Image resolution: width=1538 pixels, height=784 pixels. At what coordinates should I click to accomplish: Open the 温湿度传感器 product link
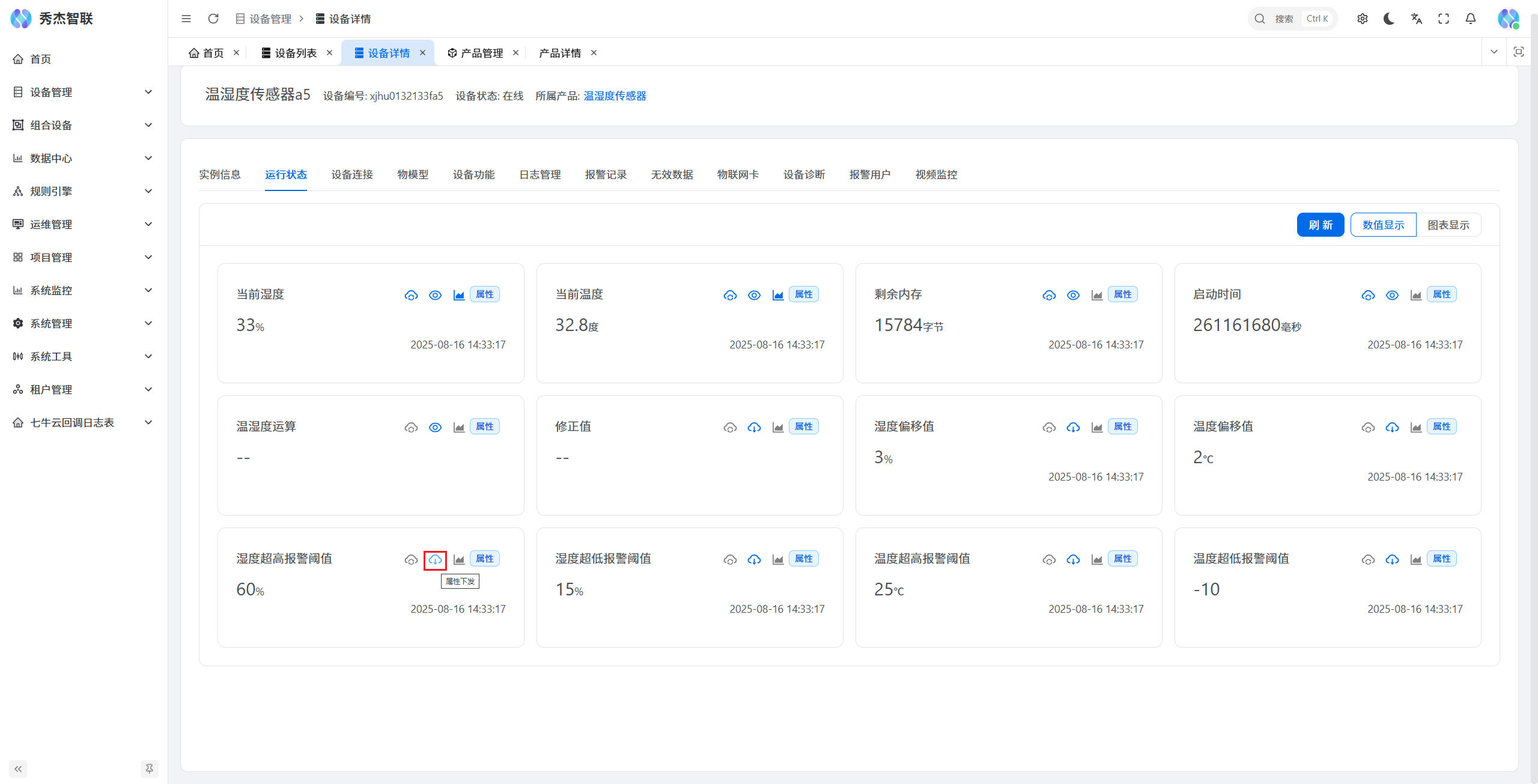click(615, 96)
